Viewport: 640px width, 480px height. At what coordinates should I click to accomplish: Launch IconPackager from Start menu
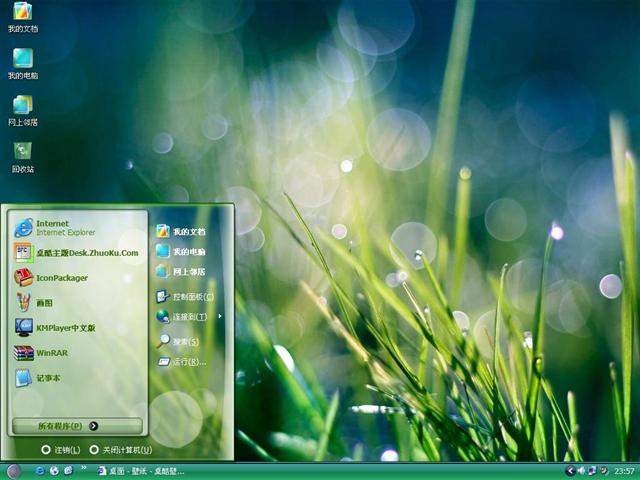pos(78,278)
